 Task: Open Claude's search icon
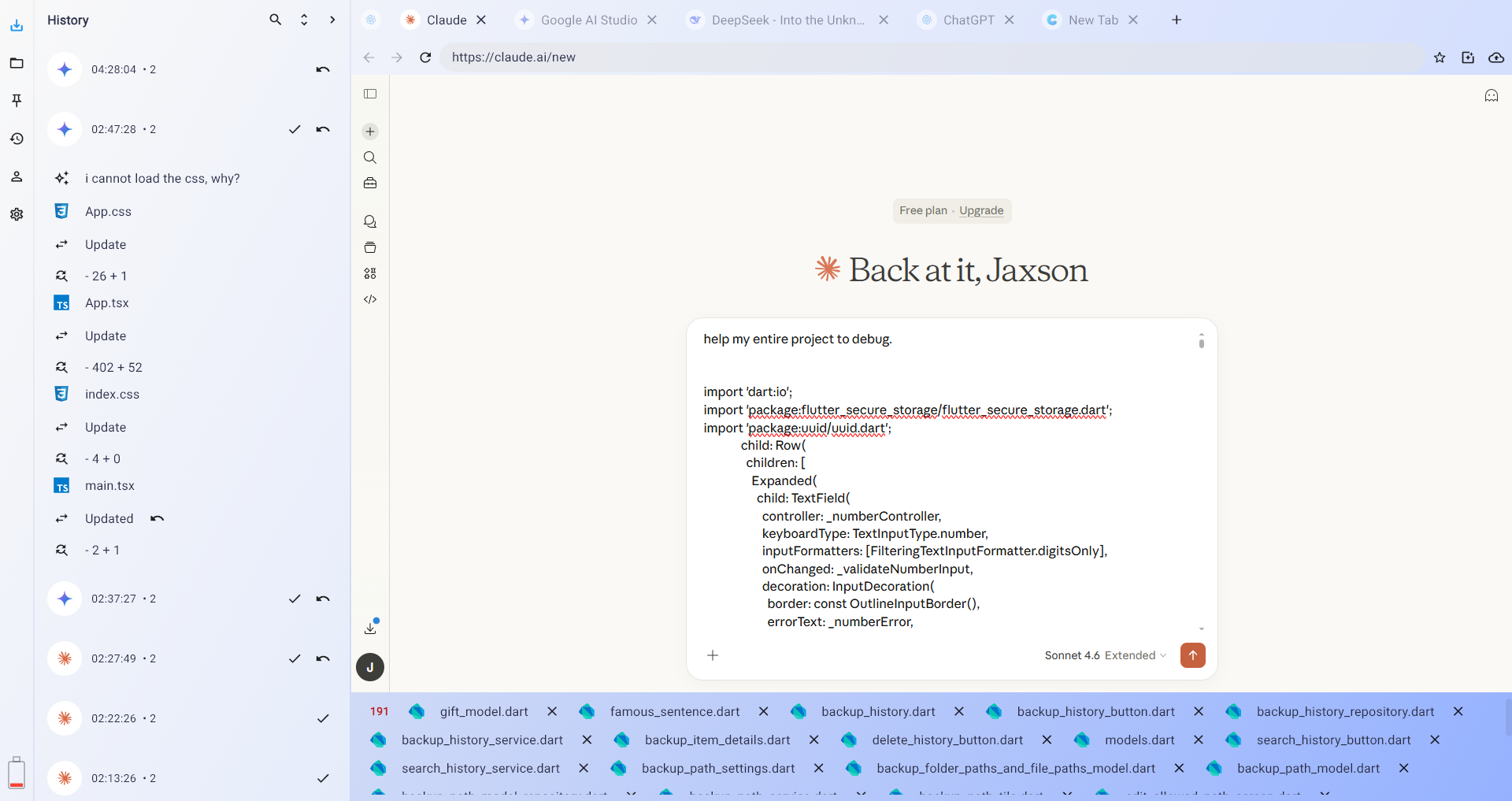pyautogui.click(x=370, y=158)
